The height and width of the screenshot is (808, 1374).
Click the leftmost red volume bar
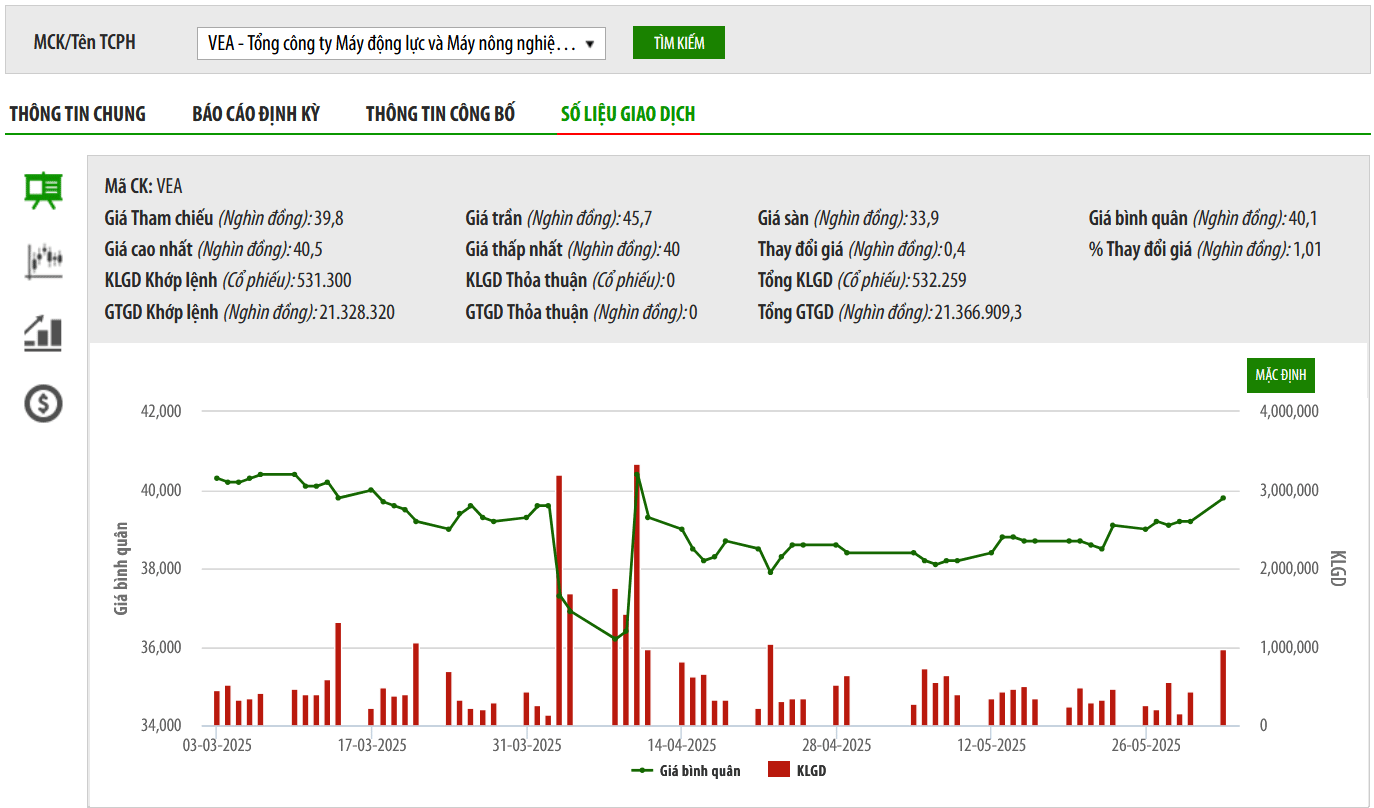[x=216, y=708]
